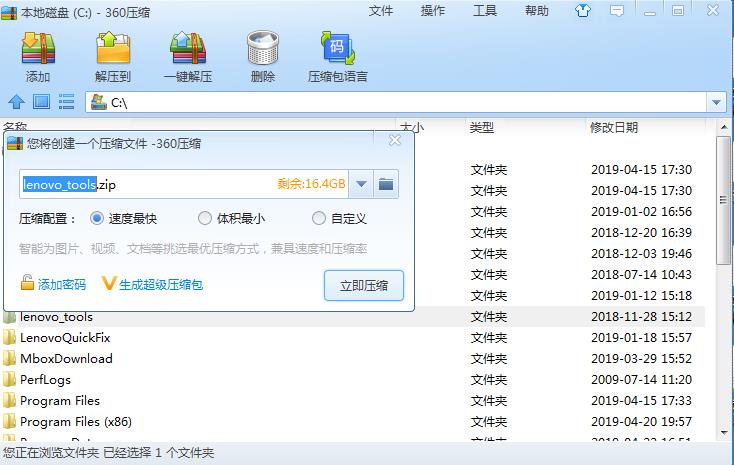Click the orange V super archive icon

[x=109, y=283]
